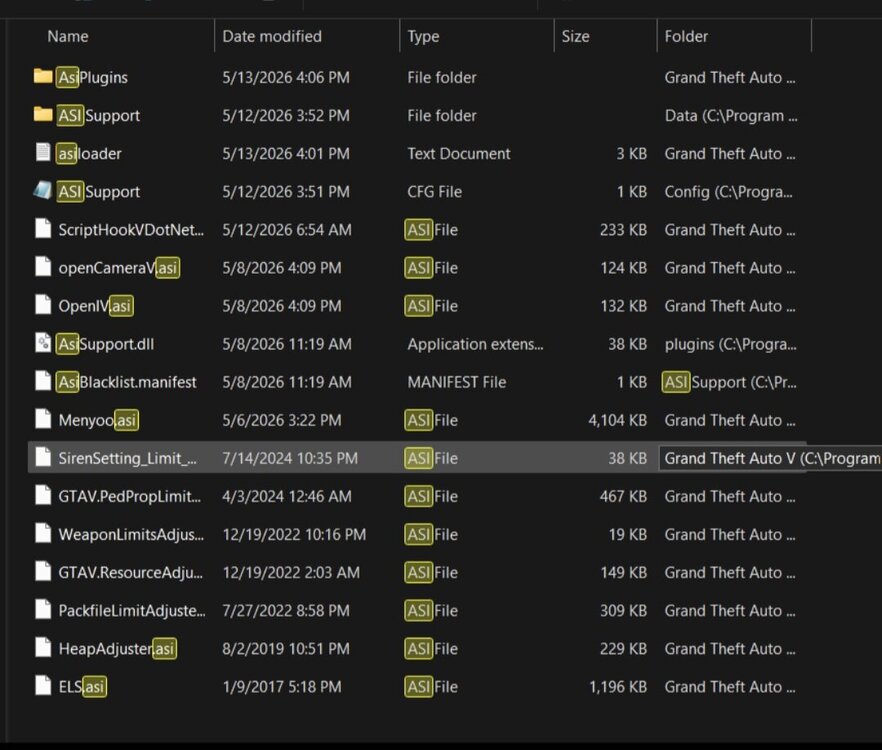Select the HeapAdjuster.asi file name
Image resolution: width=882 pixels, height=750 pixels.
(118, 649)
